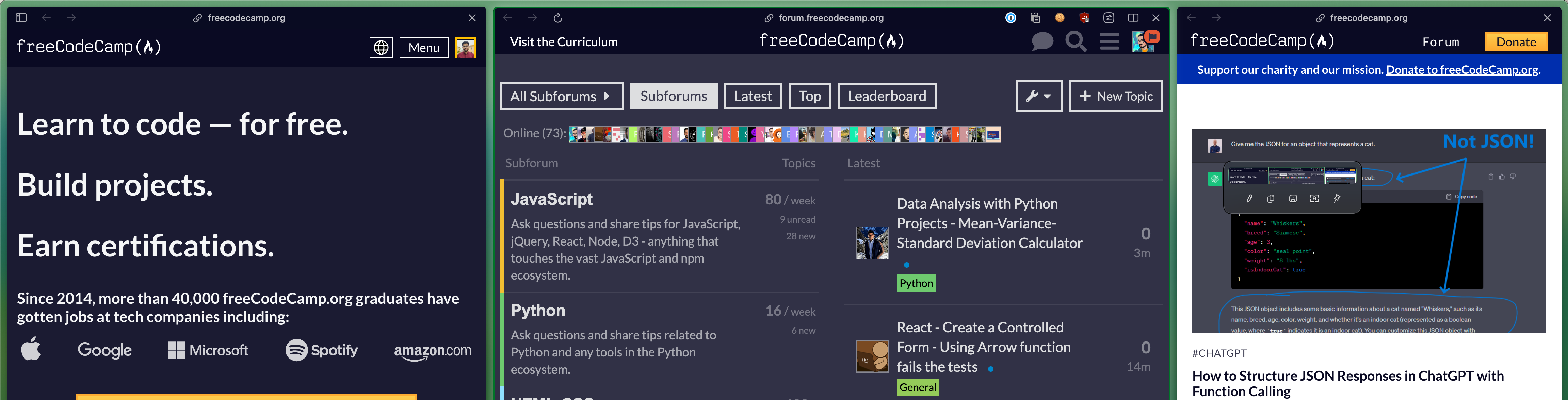1568x400 pixels.
Task: Click the globe icon beside the Menu button
Action: [x=381, y=47]
